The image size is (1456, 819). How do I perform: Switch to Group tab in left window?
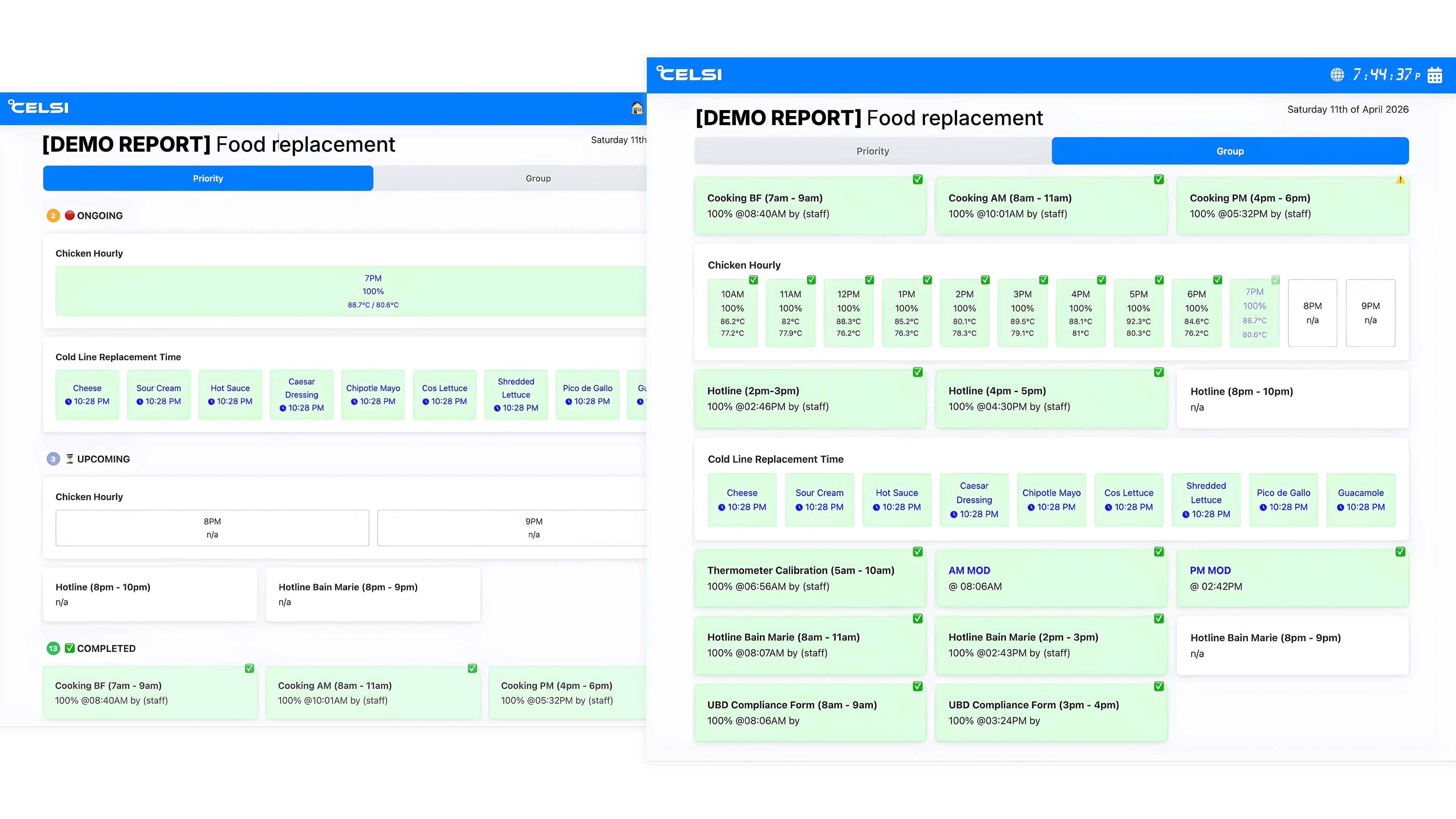[538, 178]
